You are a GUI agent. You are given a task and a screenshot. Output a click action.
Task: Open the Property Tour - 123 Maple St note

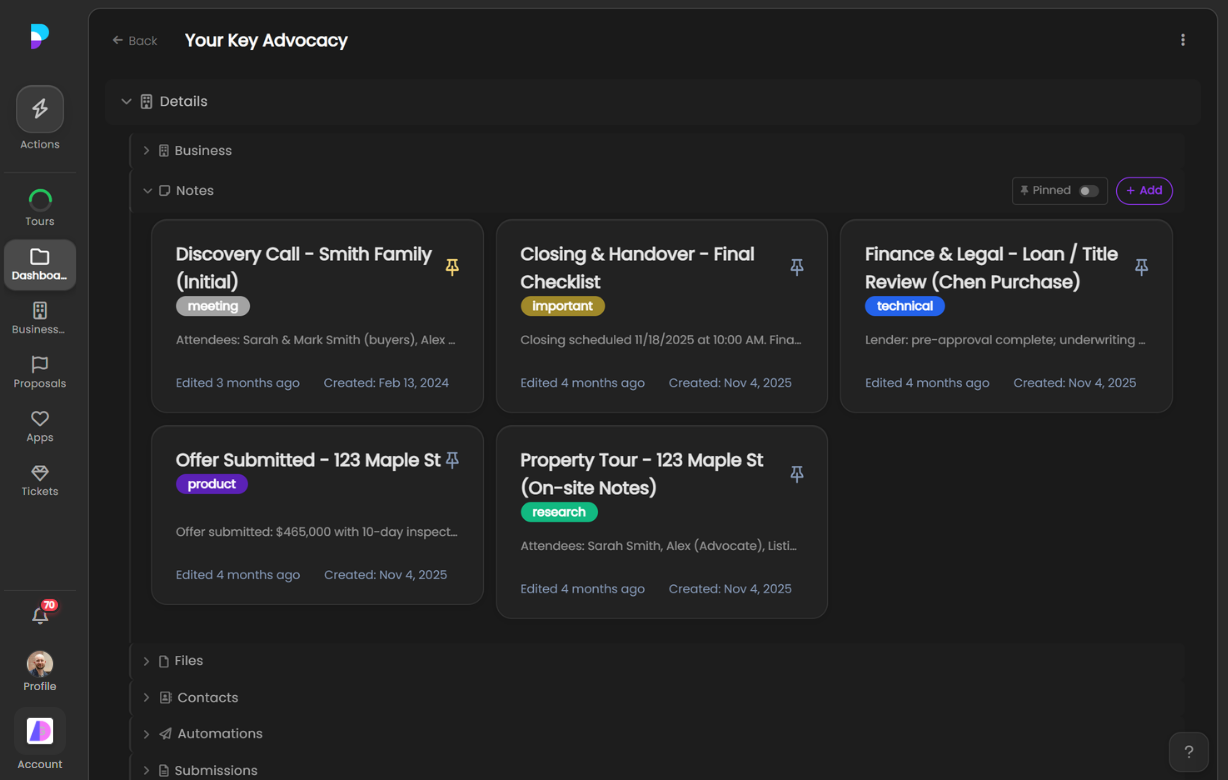tap(641, 473)
